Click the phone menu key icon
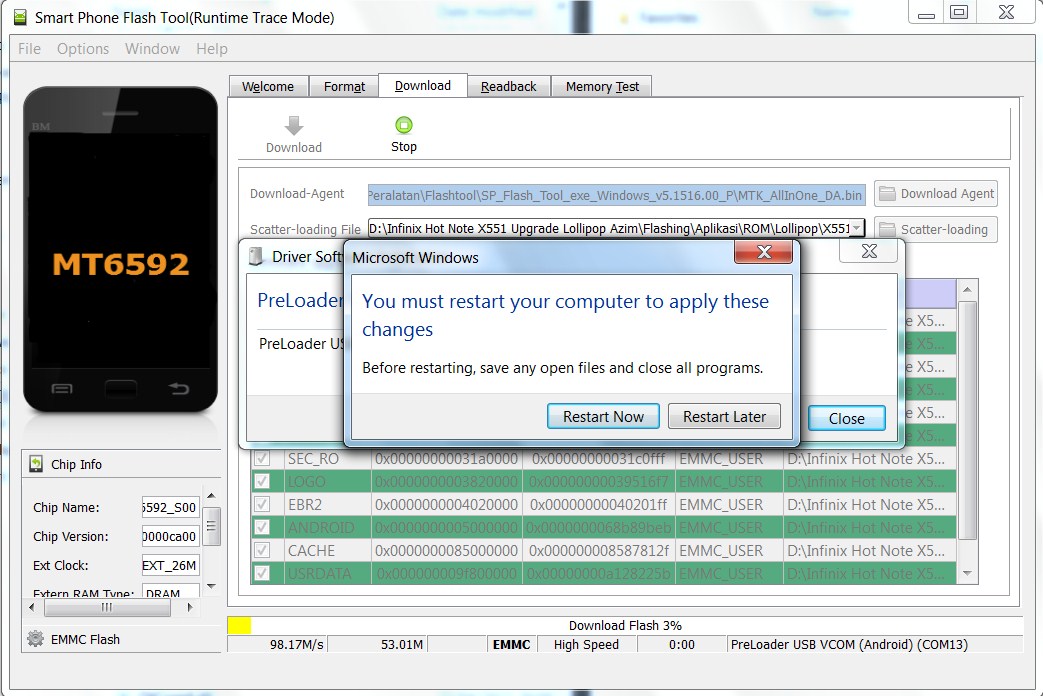This screenshot has width=1043, height=696. click(x=62, y=389)
